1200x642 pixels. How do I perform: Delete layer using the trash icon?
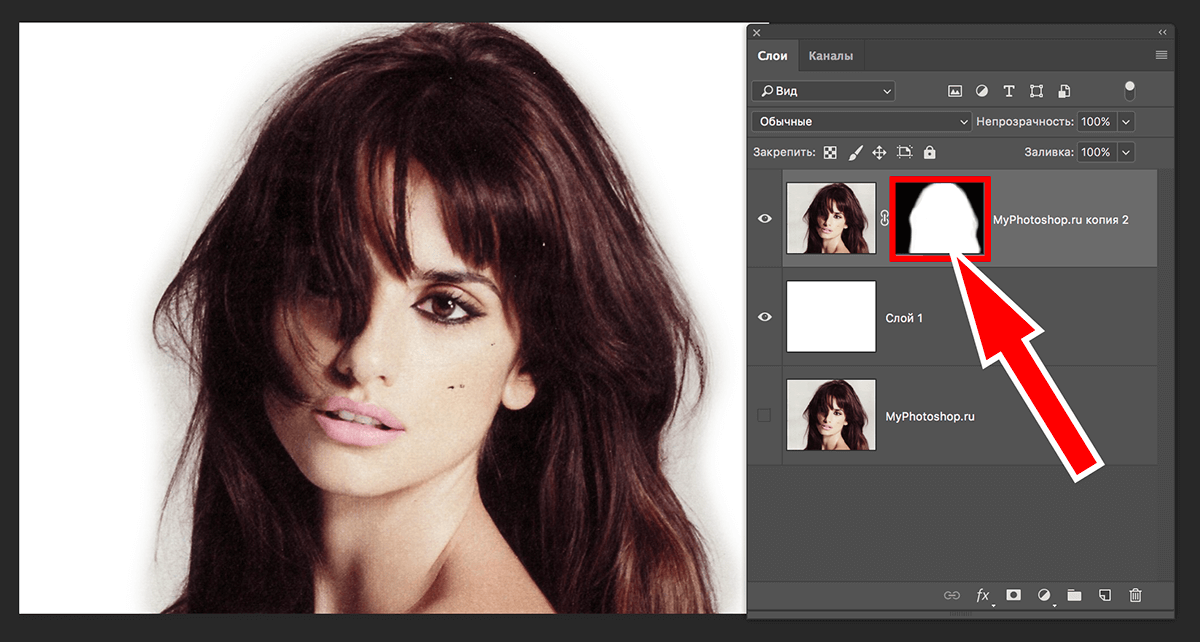1135,595
